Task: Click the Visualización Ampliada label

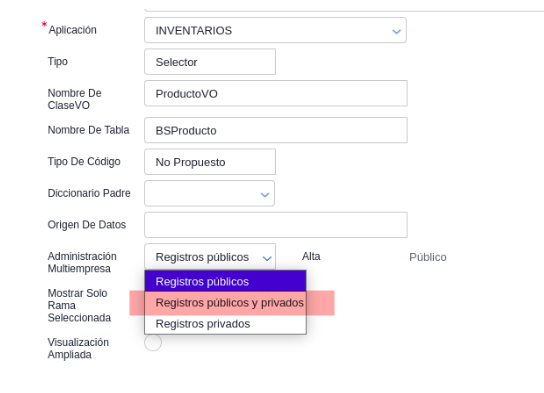Action: point(78,348)
